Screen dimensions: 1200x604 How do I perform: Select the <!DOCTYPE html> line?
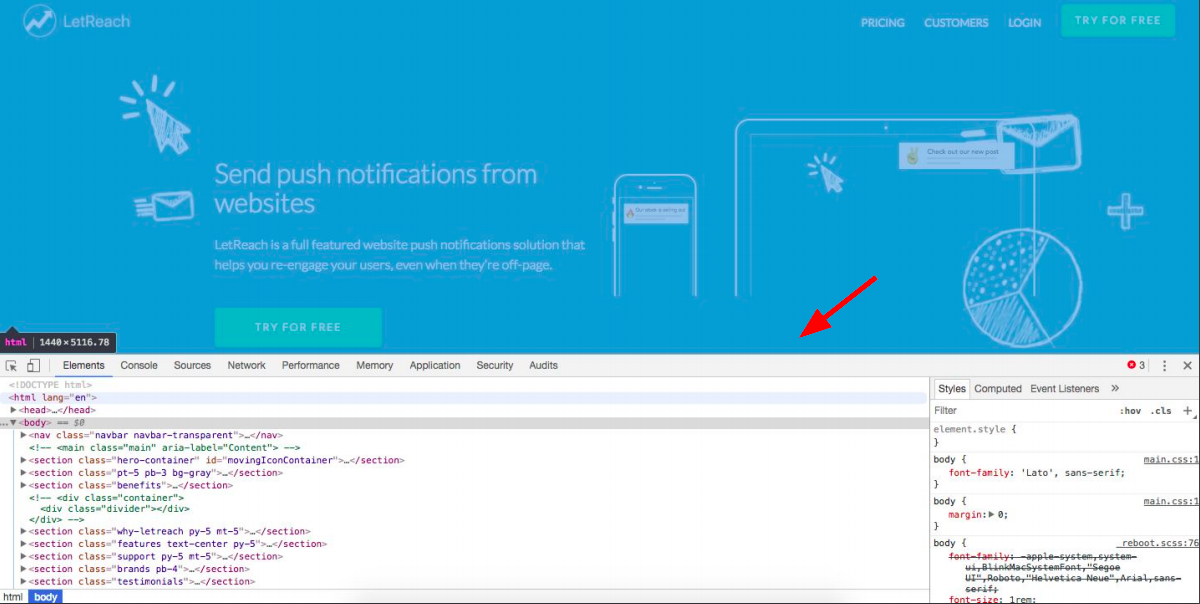[49, 385]
